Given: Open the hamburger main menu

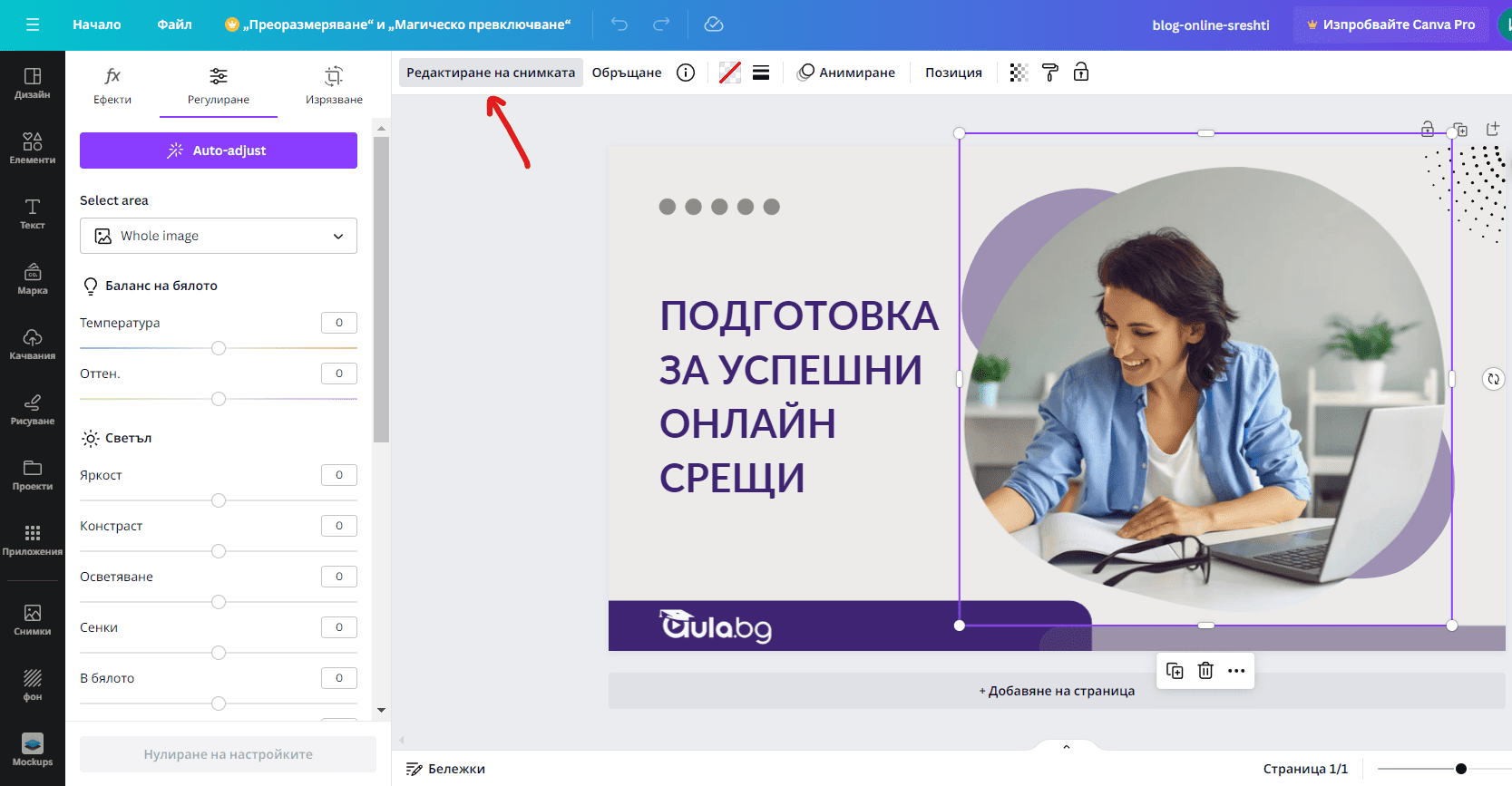Looking at the screenshot, I should [x=33, y=24].
